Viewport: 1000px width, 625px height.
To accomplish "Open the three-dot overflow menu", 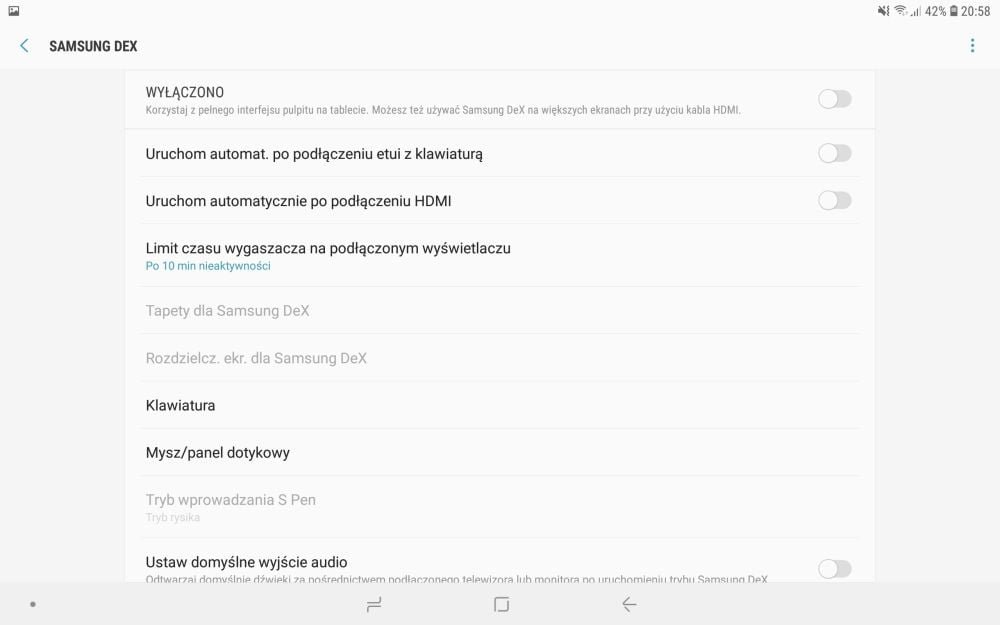I will (x=972, y=45).
